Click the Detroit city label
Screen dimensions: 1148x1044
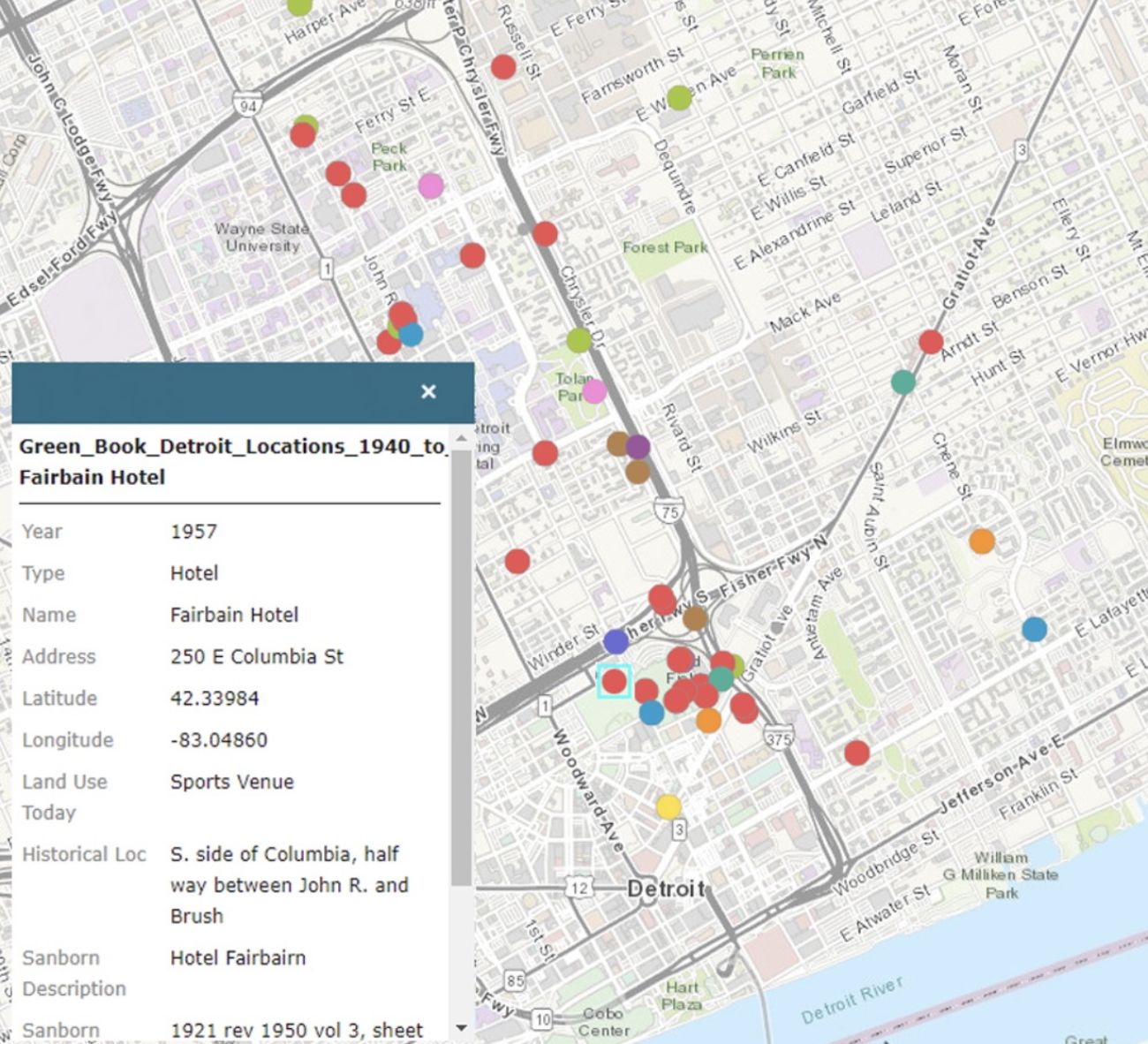click(666, 889)
